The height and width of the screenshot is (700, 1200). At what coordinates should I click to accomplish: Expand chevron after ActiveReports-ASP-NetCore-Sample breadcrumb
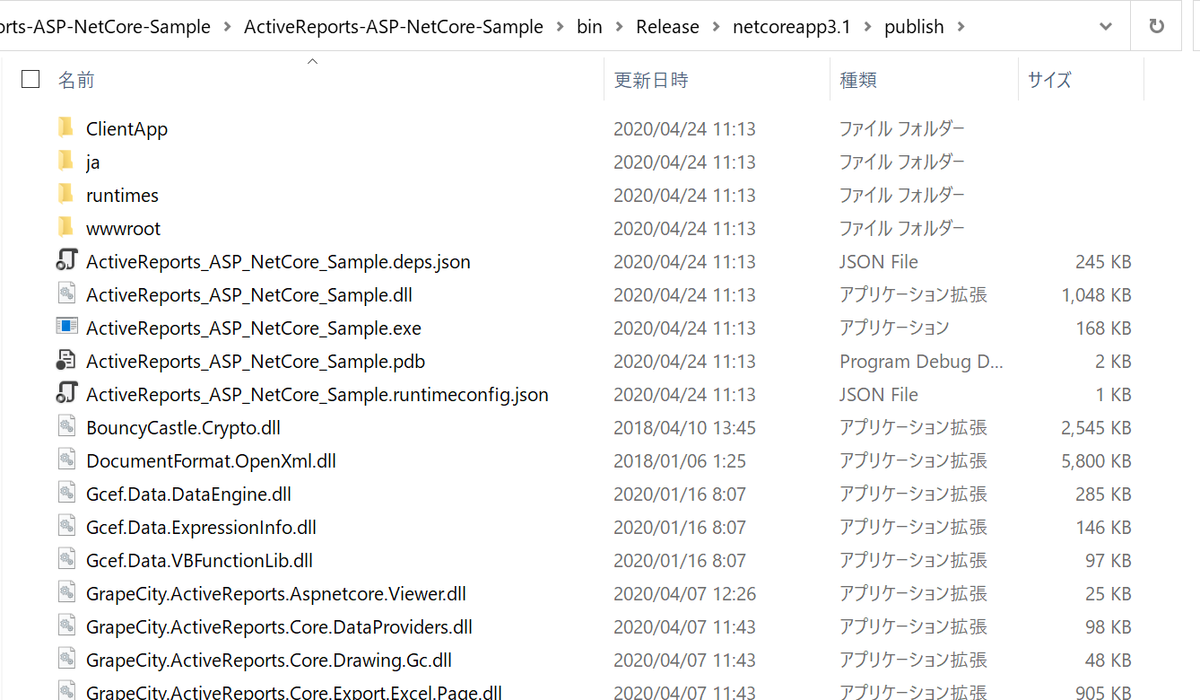tap(560, 27)
